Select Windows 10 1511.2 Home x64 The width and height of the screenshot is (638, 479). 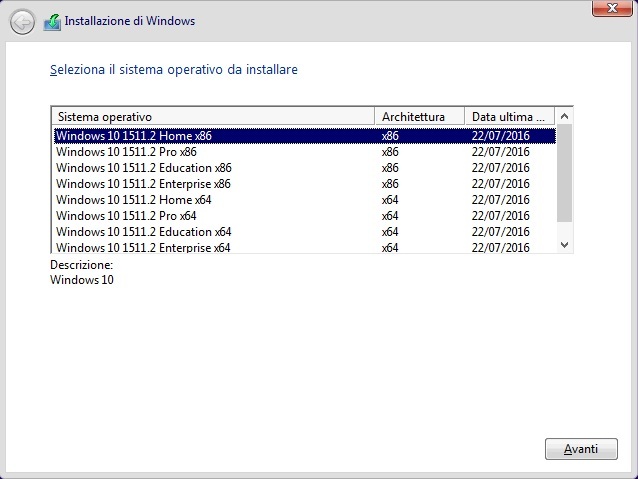click(x=305, y=200)
